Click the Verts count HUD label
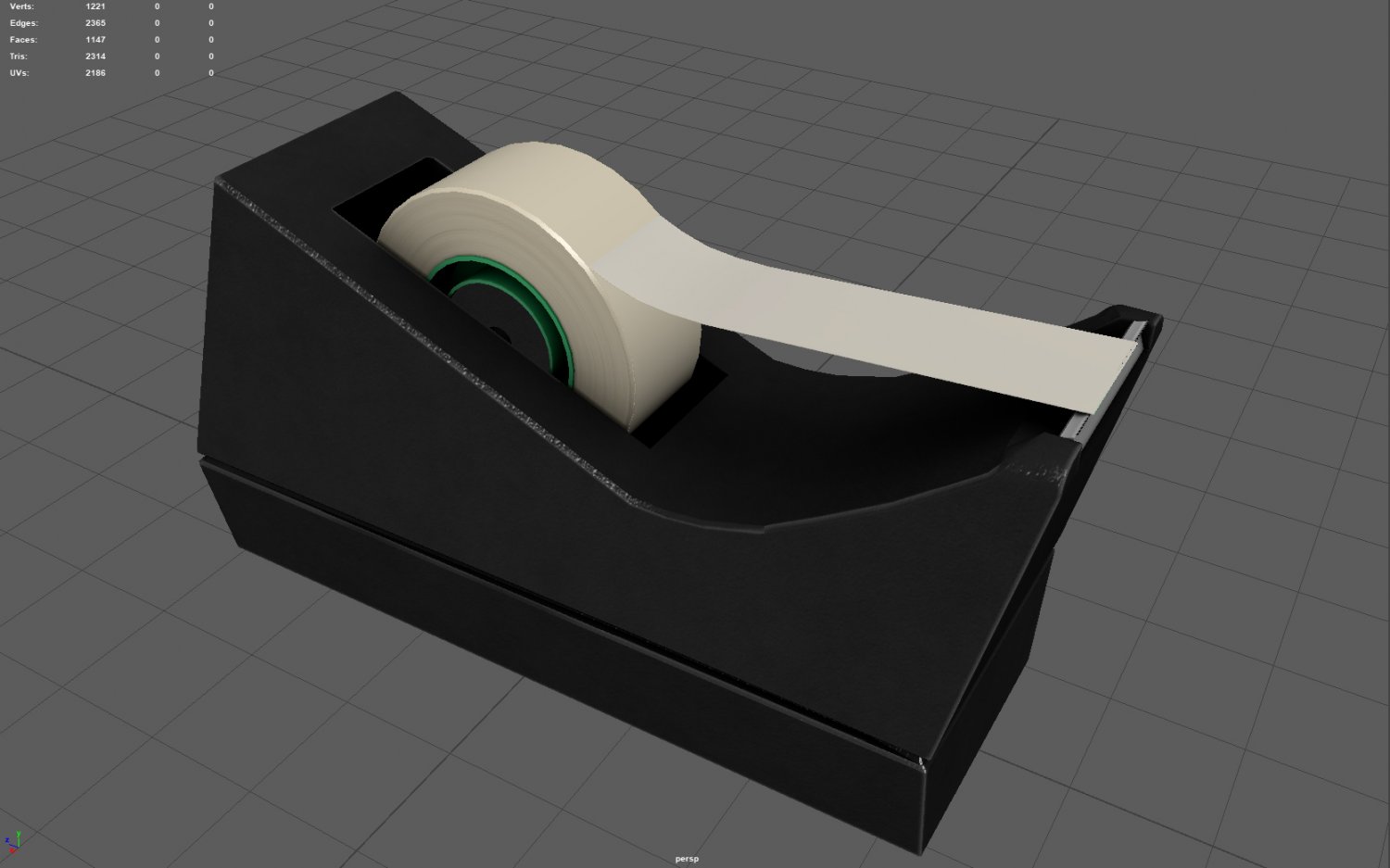Screen dimensions: 1390x868 pos(23,6)
